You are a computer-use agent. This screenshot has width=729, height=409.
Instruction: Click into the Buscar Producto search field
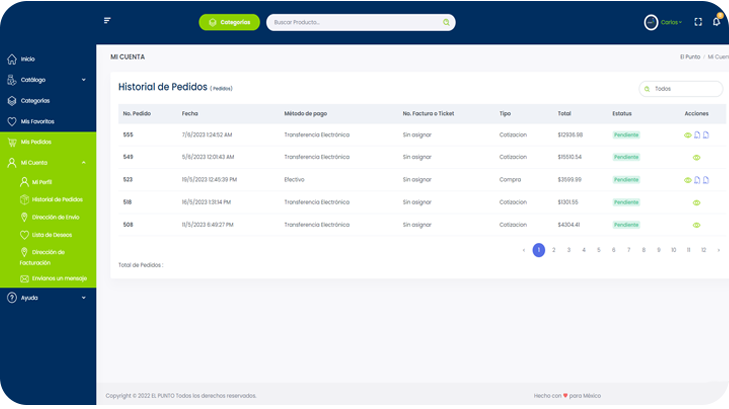click(x=361, y=22)
